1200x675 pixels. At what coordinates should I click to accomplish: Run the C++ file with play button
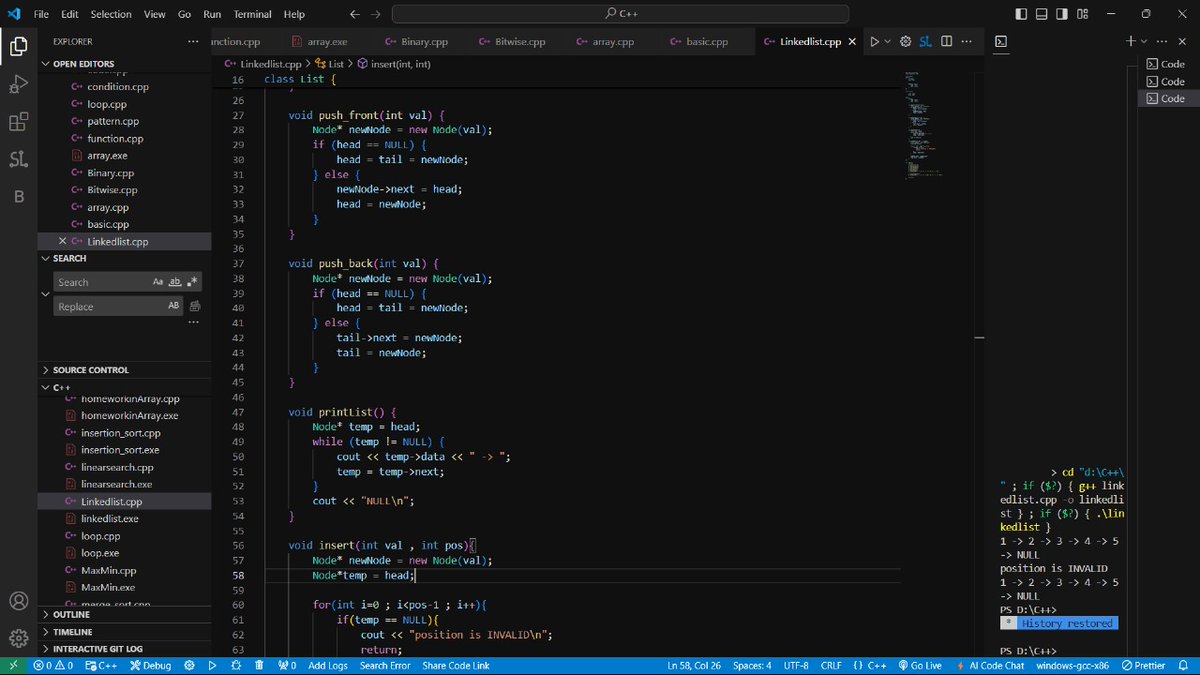(874, 42)
